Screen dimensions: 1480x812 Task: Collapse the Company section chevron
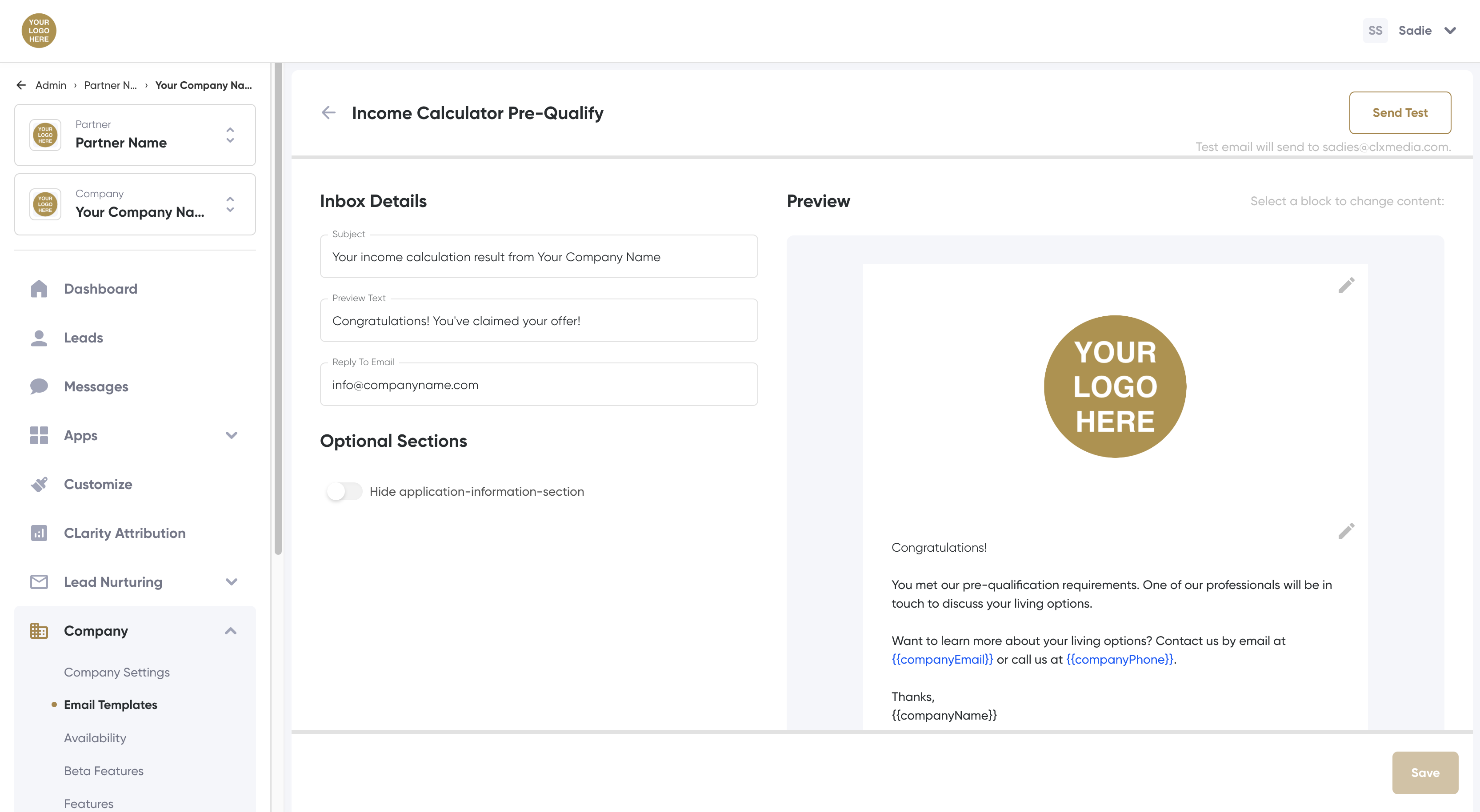(230, 630)
